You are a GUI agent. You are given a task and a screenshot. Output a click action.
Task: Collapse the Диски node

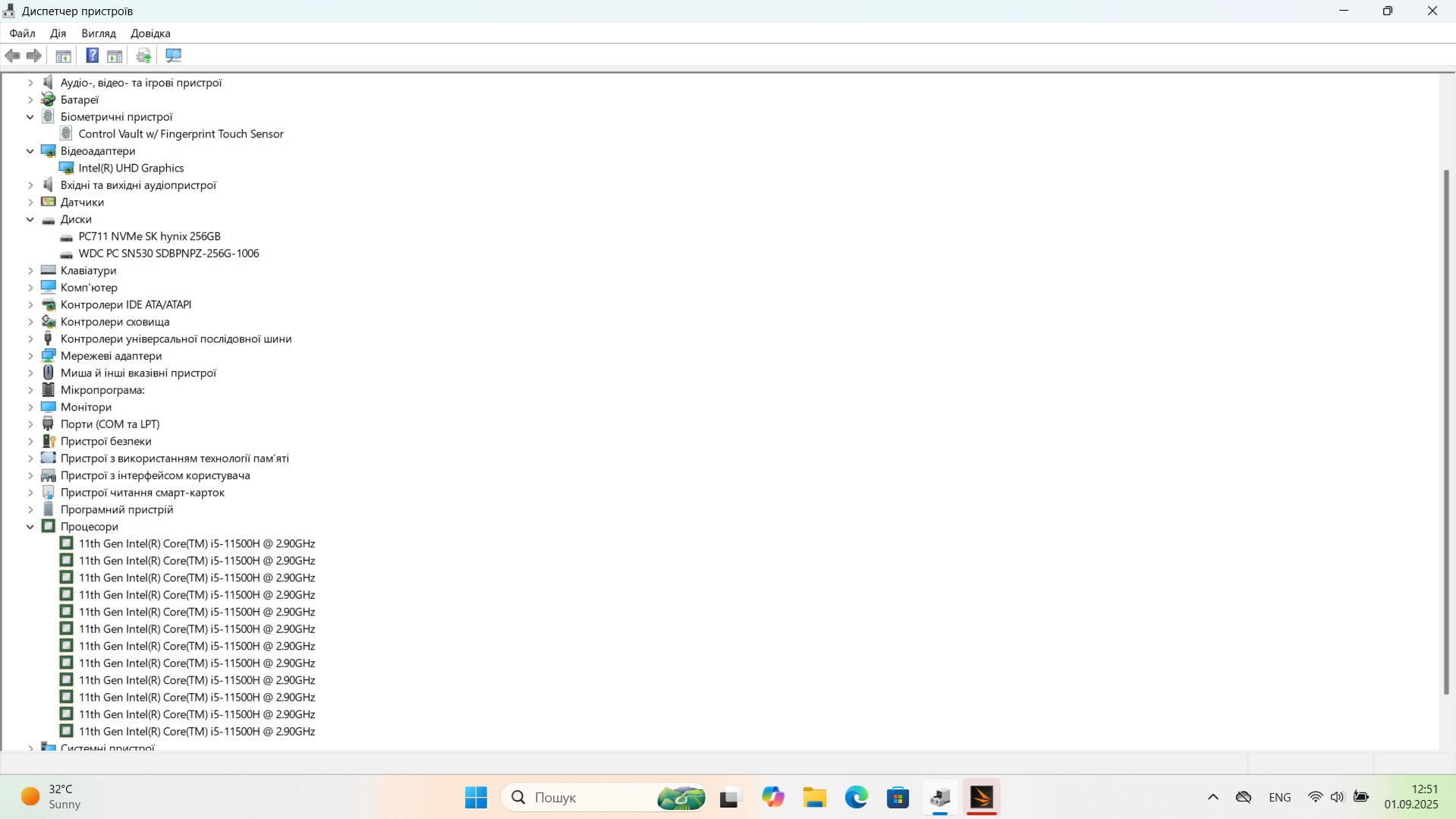coord(30,219)
